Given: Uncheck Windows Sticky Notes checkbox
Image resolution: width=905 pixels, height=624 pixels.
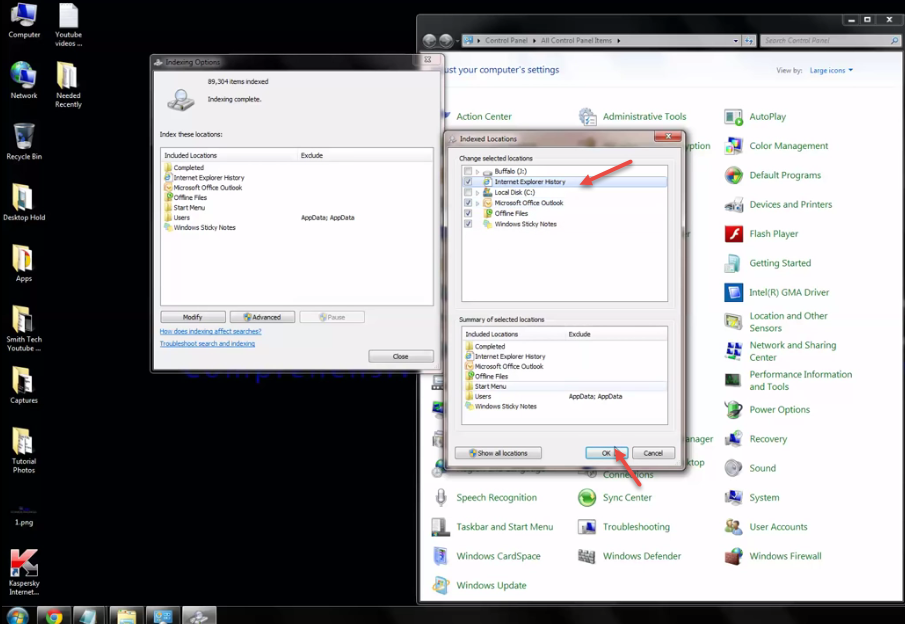Looking at the screenshot, I should tap(468, 224).
